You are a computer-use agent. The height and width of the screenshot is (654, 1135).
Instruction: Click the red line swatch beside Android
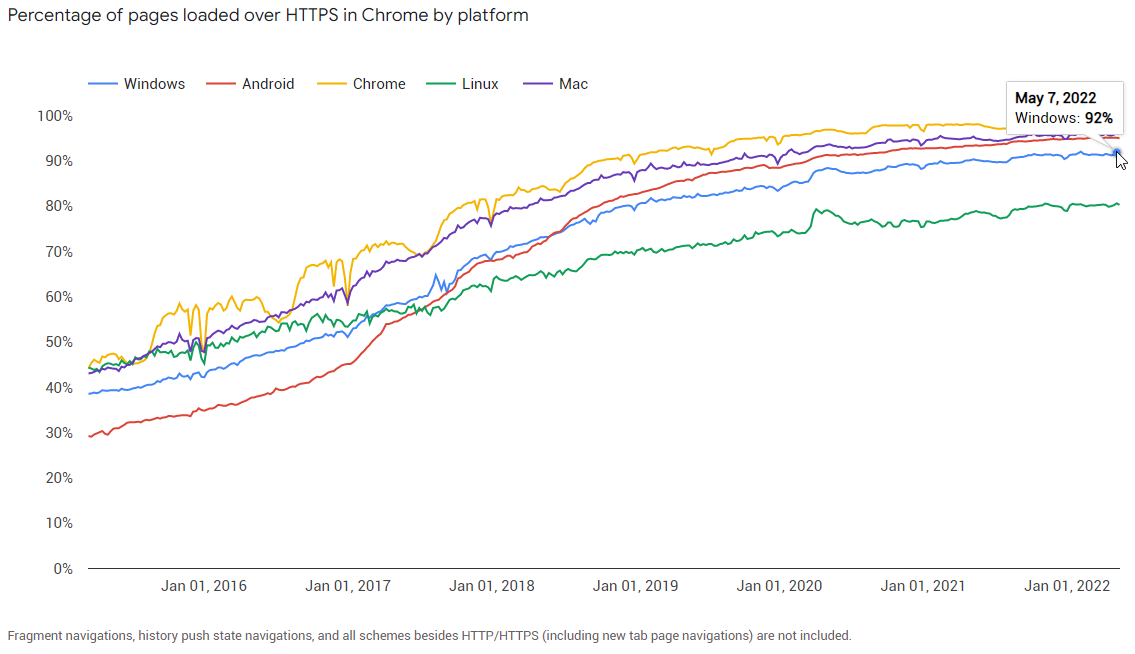pyautogui.click(x=220, y=84)
